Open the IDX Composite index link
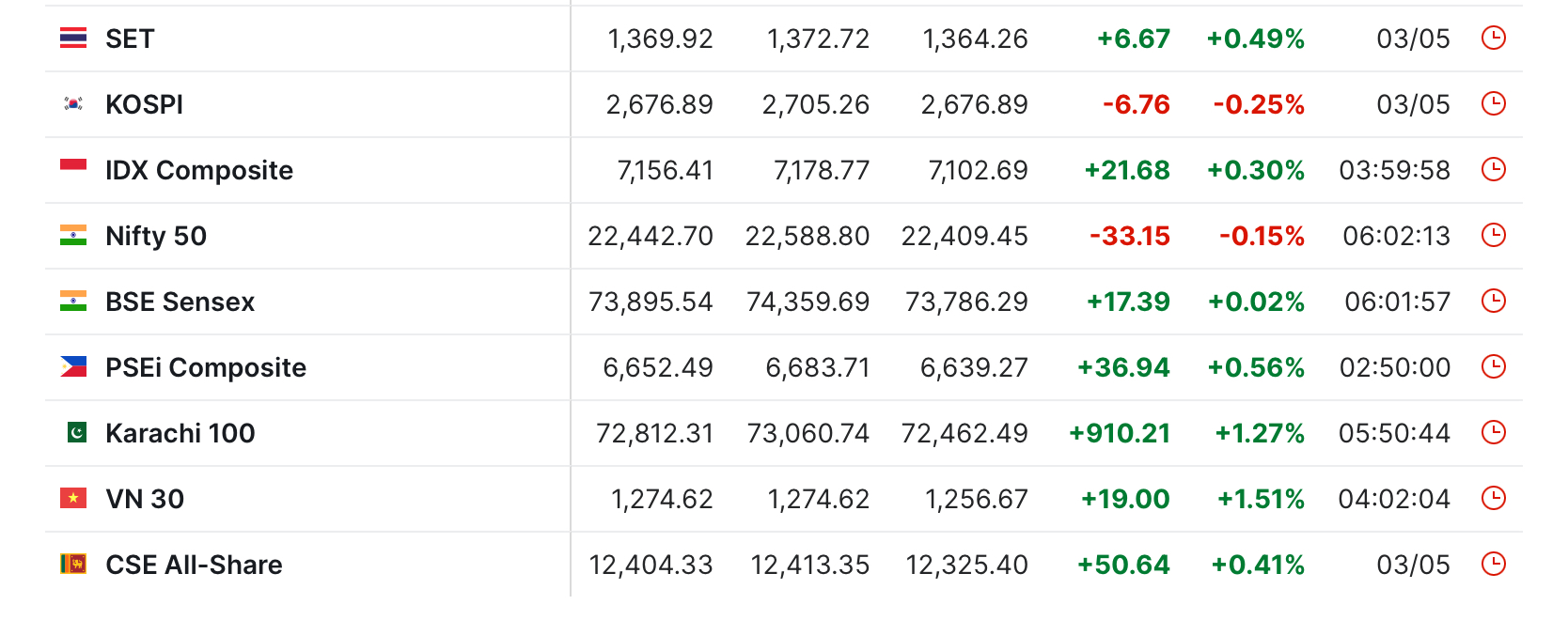 (x=199, y=170)
